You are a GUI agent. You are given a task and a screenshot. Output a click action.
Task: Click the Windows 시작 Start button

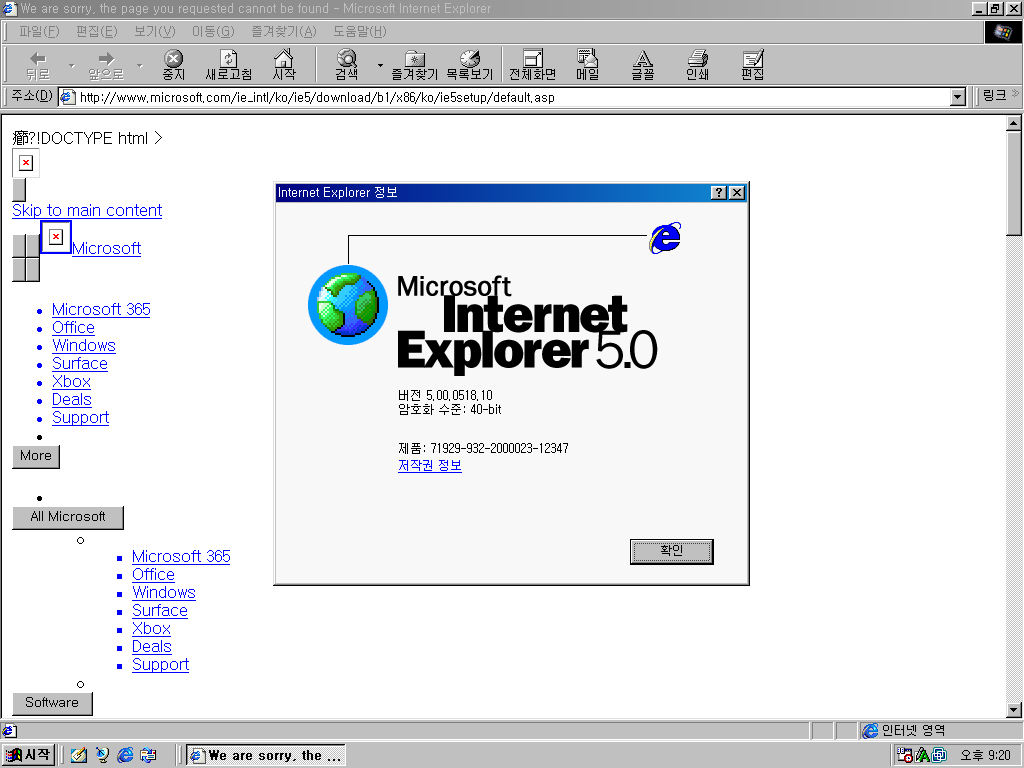[x=28, y=756]
